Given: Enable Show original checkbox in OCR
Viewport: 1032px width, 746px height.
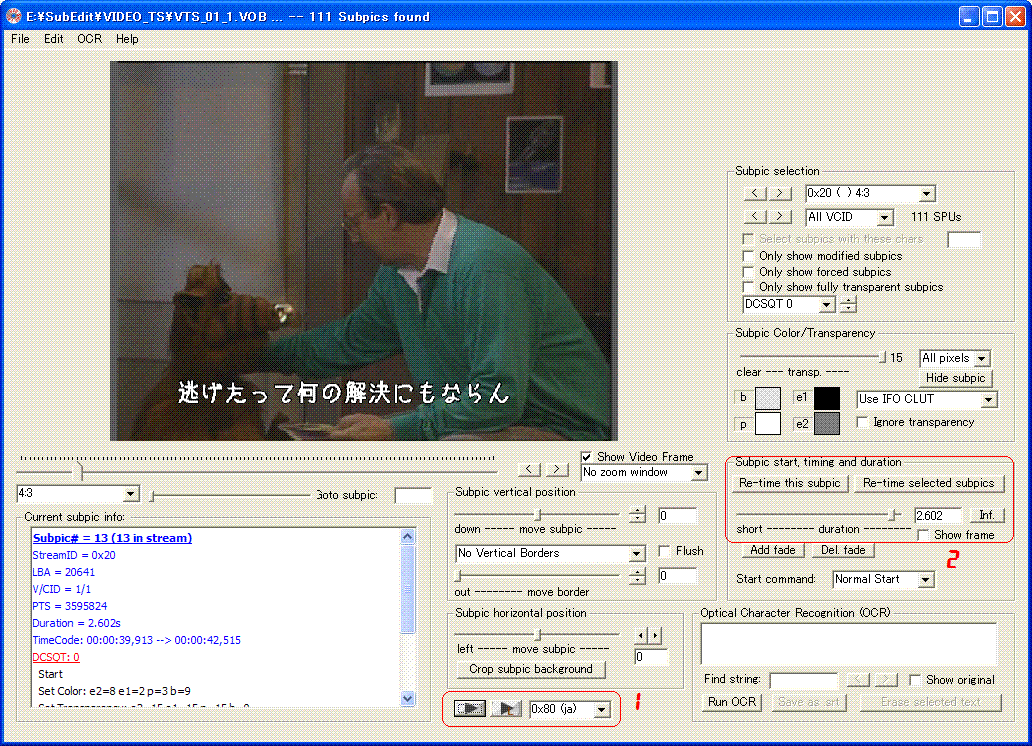Looking at the screenshot, I should point(914,679).
